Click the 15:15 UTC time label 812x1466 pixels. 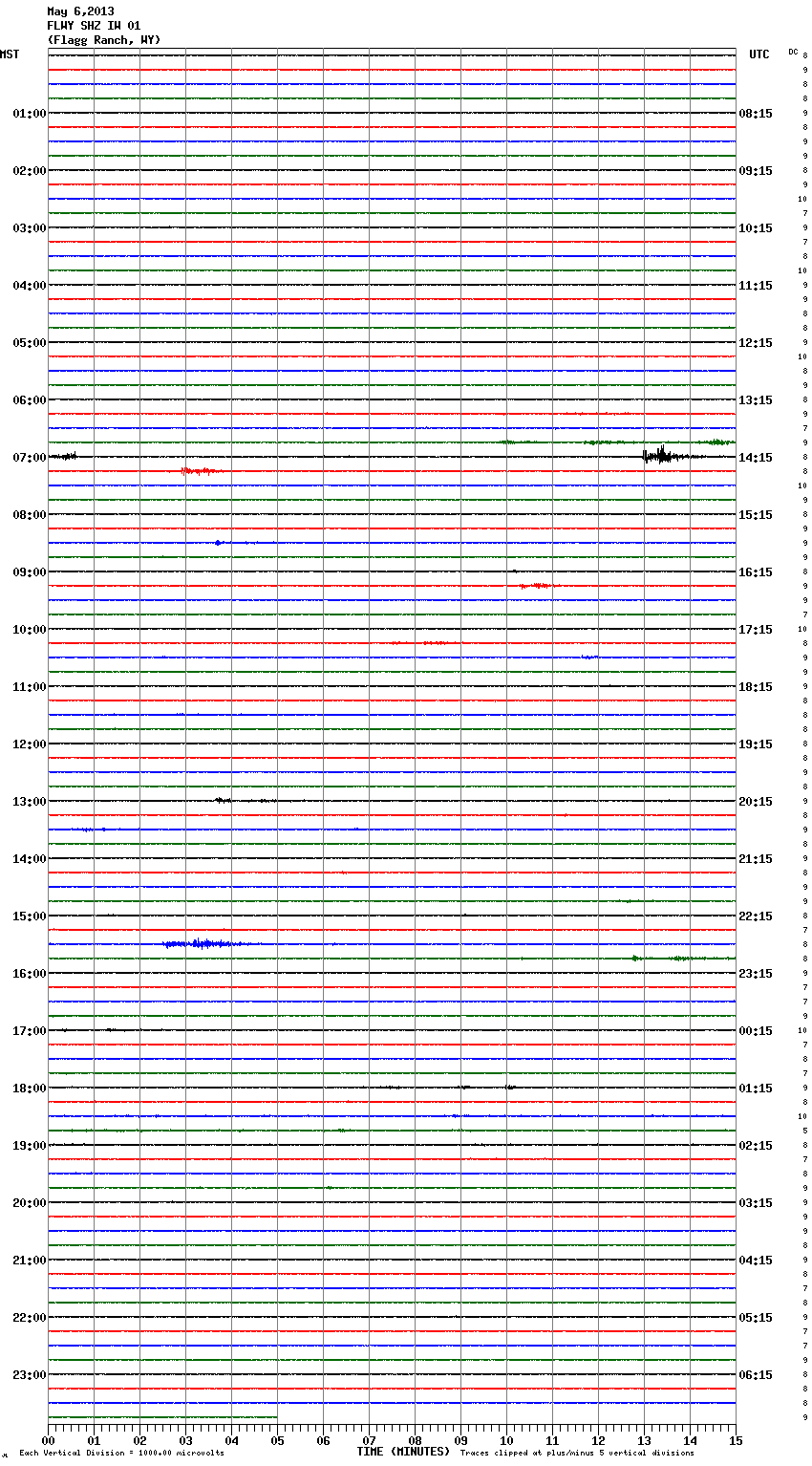756,515
